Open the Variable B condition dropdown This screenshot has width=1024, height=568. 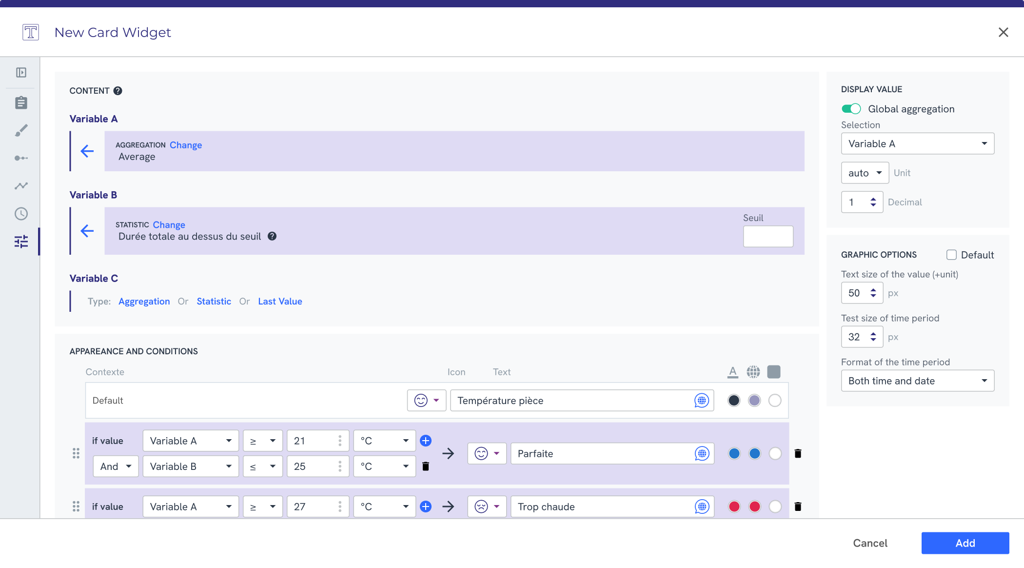pyautogui.click(x=190, y=466)
